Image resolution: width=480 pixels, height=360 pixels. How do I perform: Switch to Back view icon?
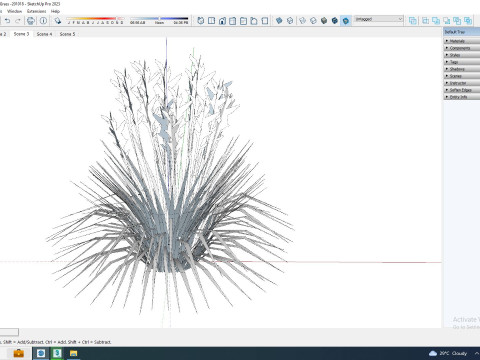(x=243, y=21)
